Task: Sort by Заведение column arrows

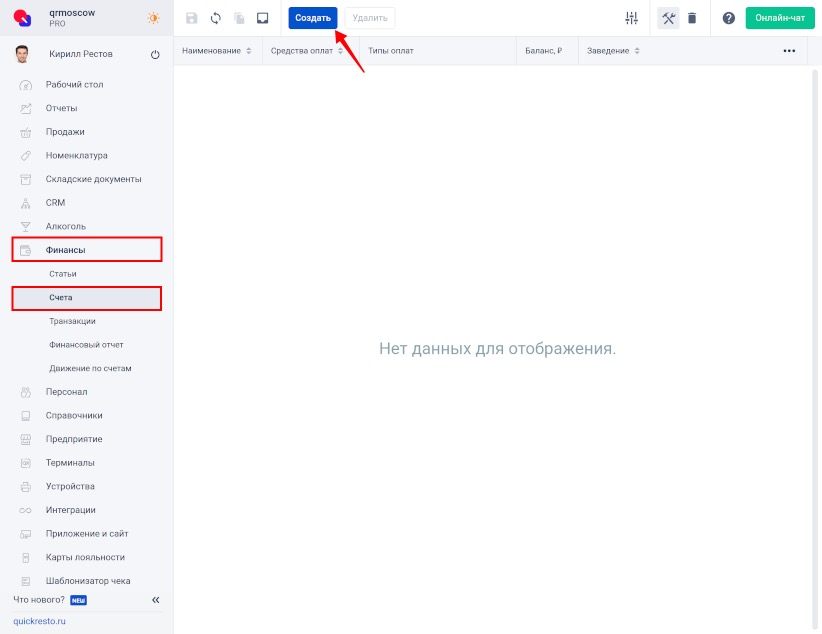Action: tap(637, 51)
